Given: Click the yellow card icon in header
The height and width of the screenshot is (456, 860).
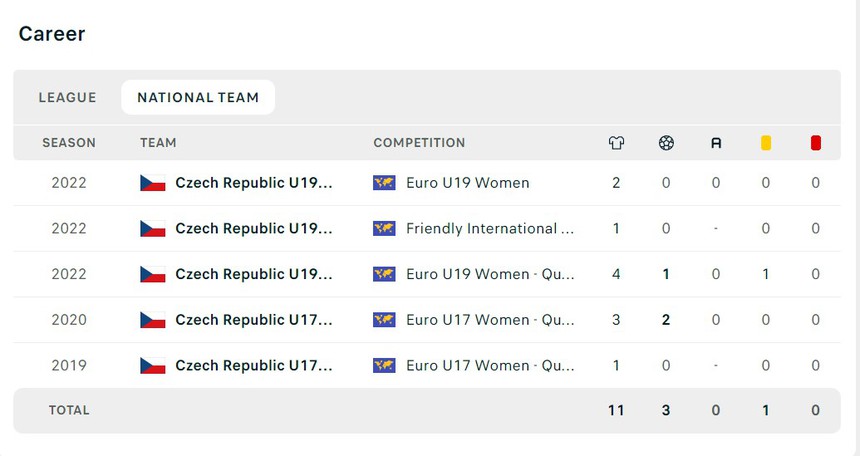Looking at the screenshot, I should coord(766,143).
